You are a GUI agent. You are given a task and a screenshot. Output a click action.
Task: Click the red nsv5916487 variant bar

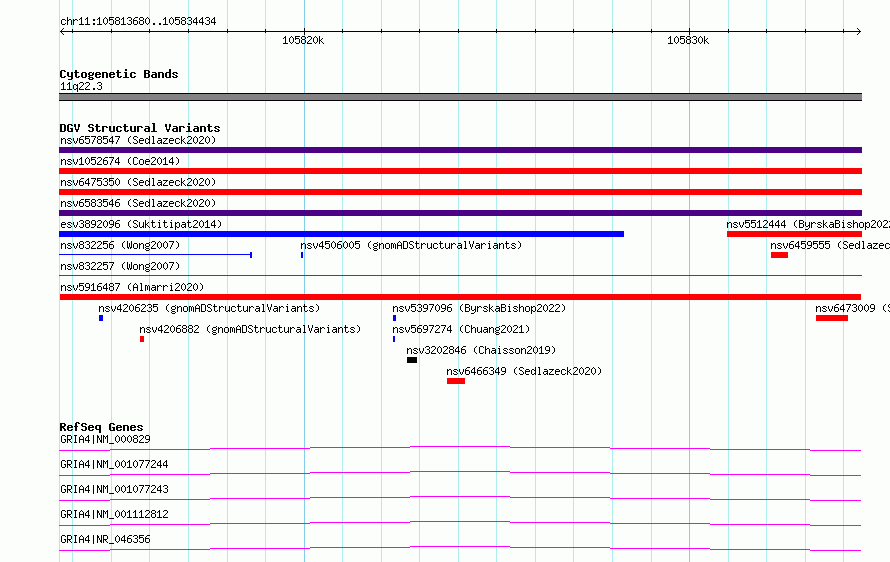[460, 297]
